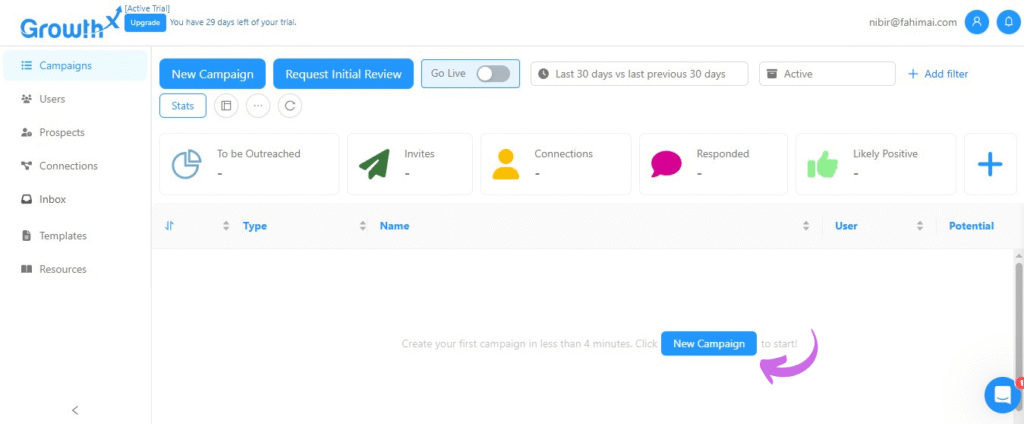Click the Campaigns list icon in sidebar
Image resolution: width=1024 pixels, height=424 pixels.
27,65
